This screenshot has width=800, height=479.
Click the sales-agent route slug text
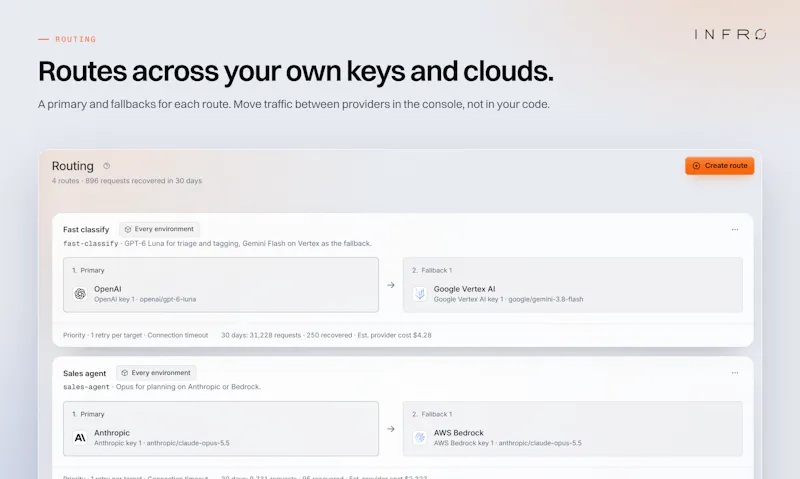pyautogui.click(x=86, y=387)
